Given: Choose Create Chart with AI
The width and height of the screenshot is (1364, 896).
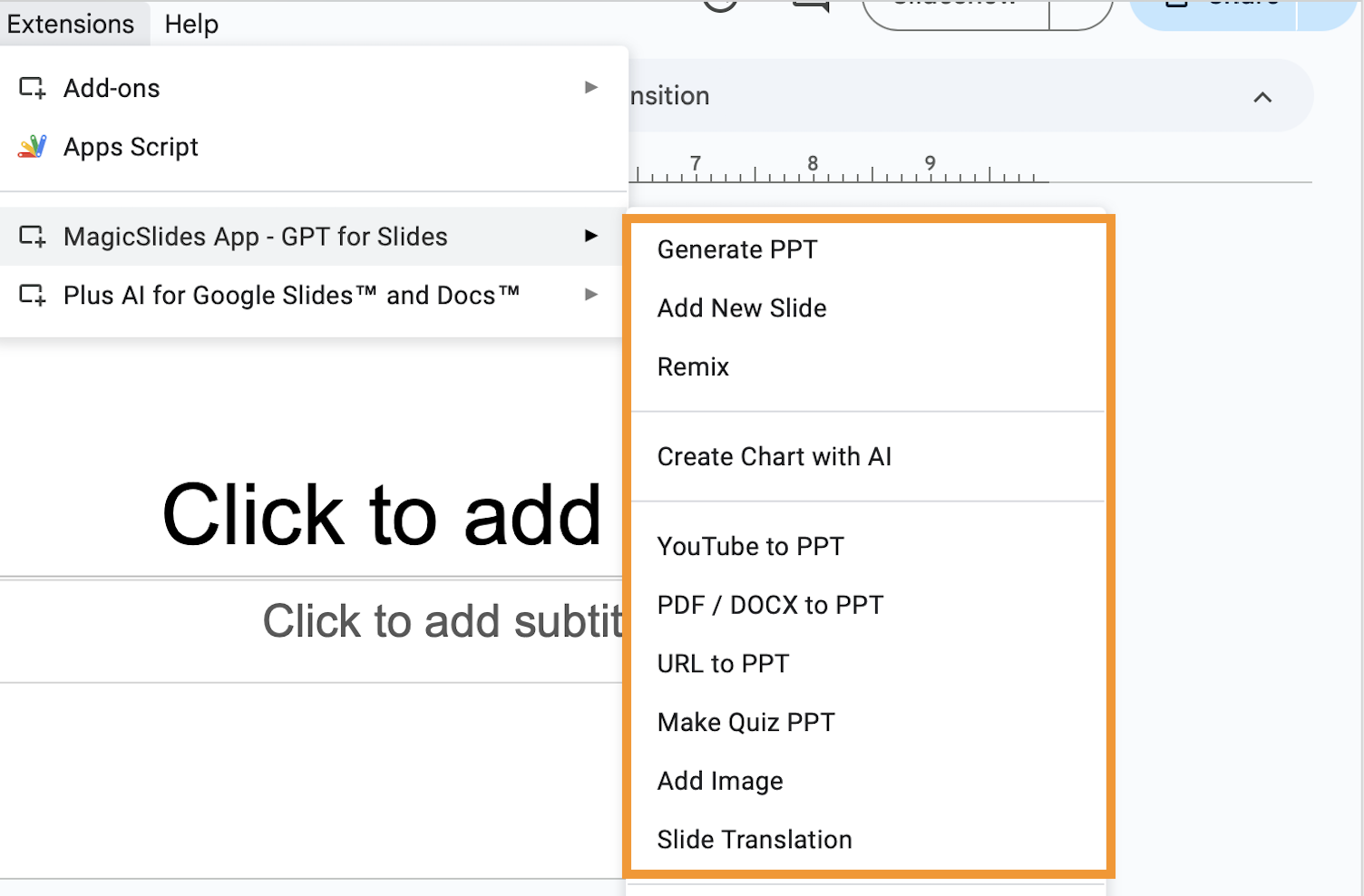Looking at the screenshot, I should pos(868,457).
